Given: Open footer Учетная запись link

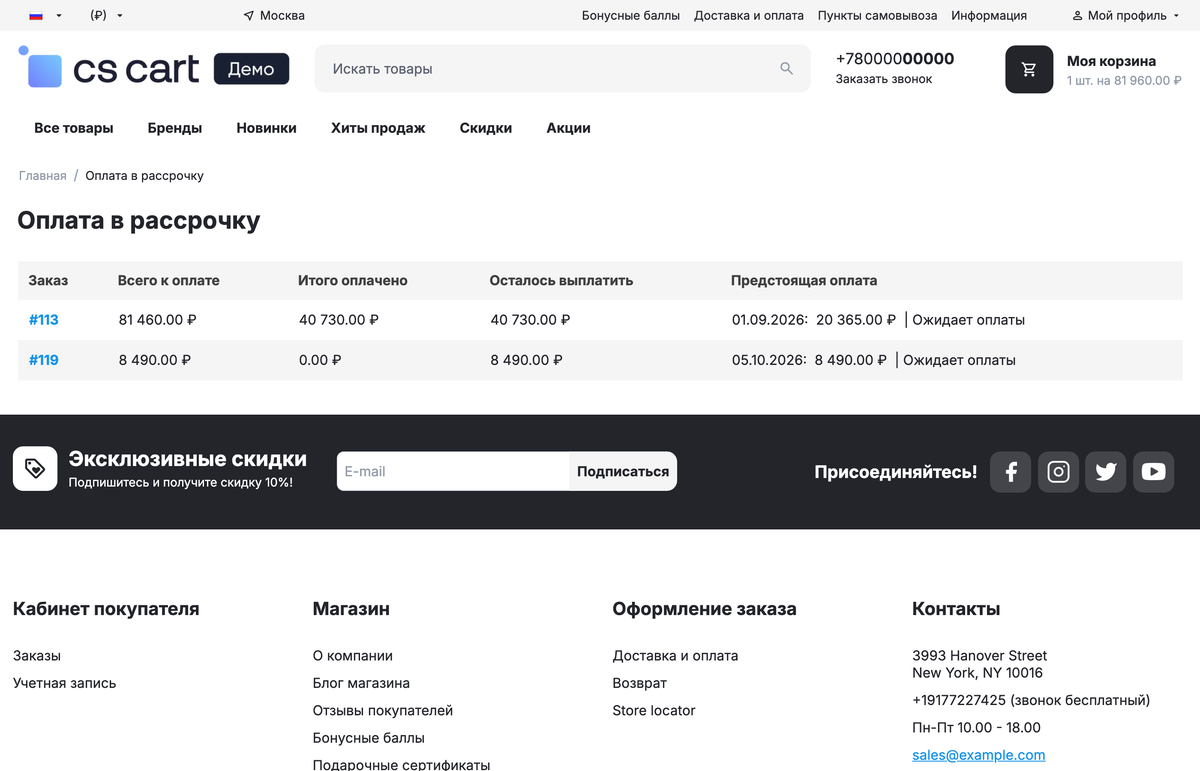Looking at the screenshot, I should 64,683.
